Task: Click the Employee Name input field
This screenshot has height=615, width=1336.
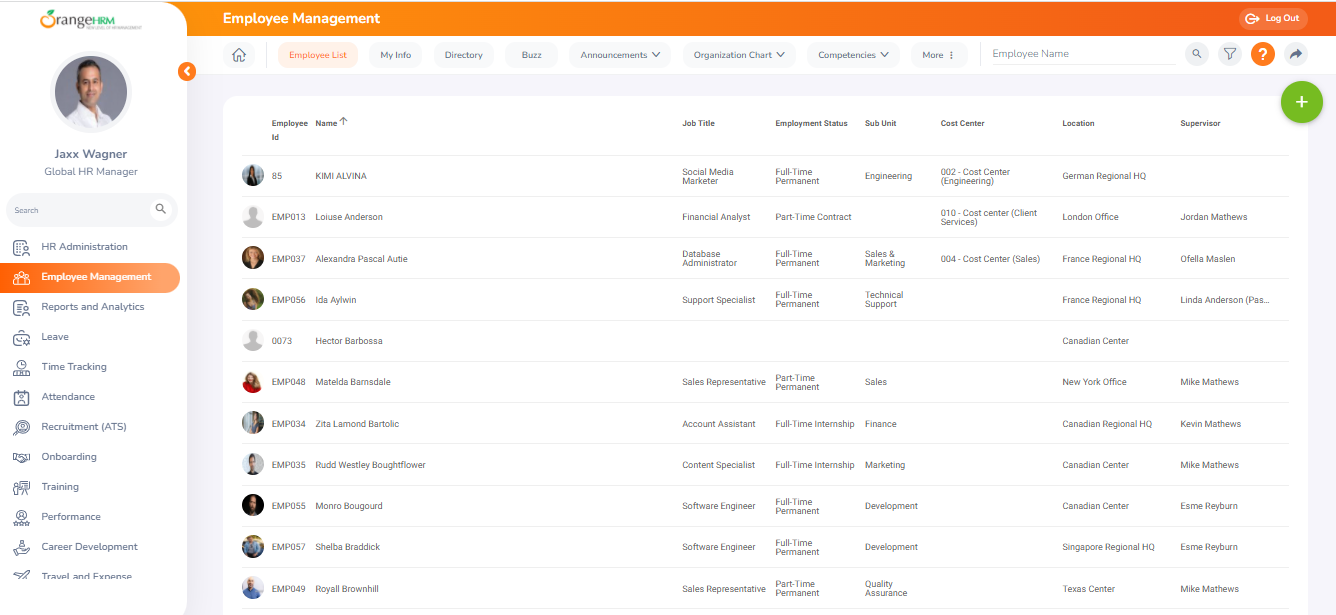Action: point(1082,53)
